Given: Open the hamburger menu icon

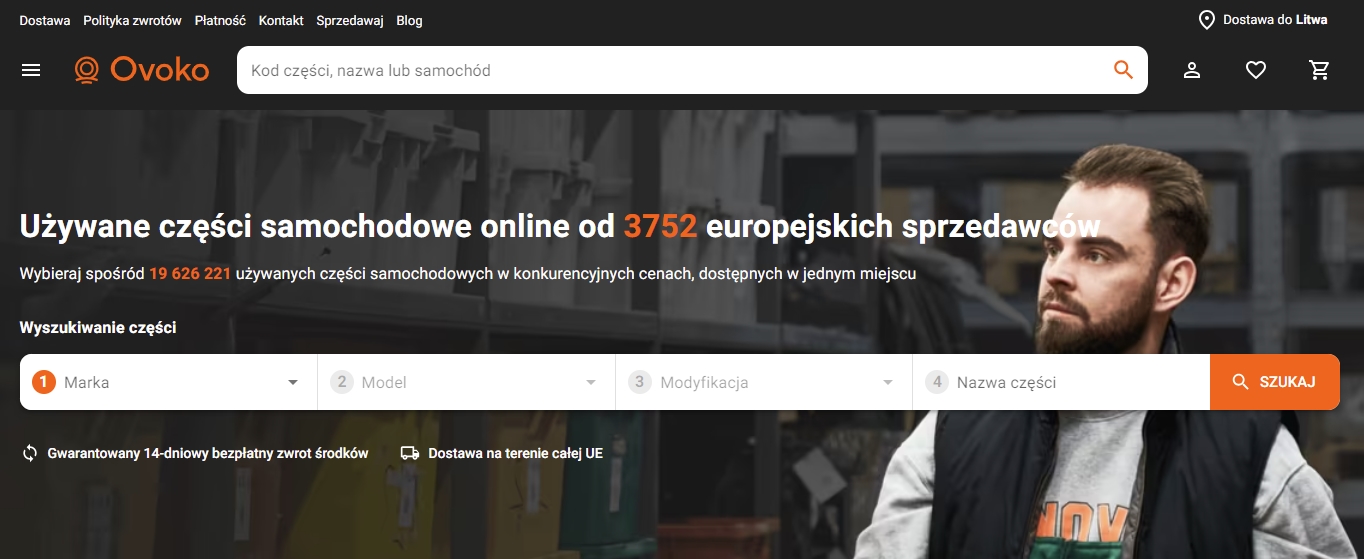Looking at the screenshot, I should (31, 70).
